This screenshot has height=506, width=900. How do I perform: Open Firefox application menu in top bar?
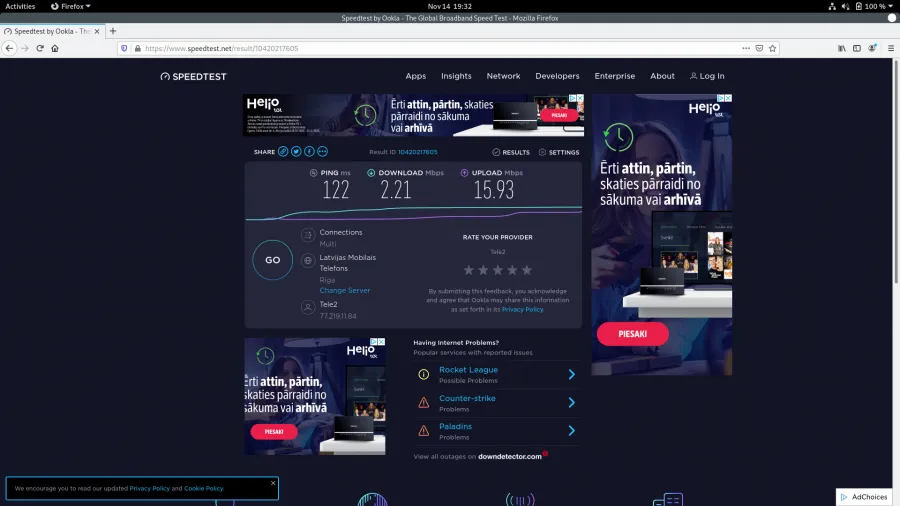point(71,6)
